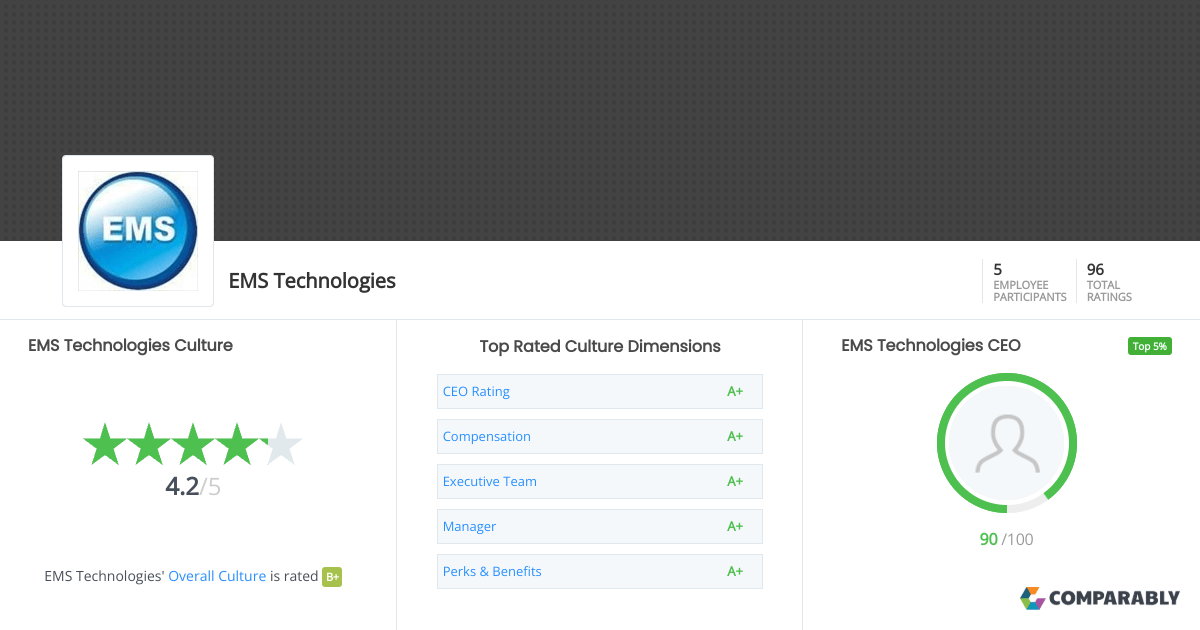Click the half-filled fifth star
Image resolution: width=1200 pixels, height=630 pixels.
[x=283, y=444]
